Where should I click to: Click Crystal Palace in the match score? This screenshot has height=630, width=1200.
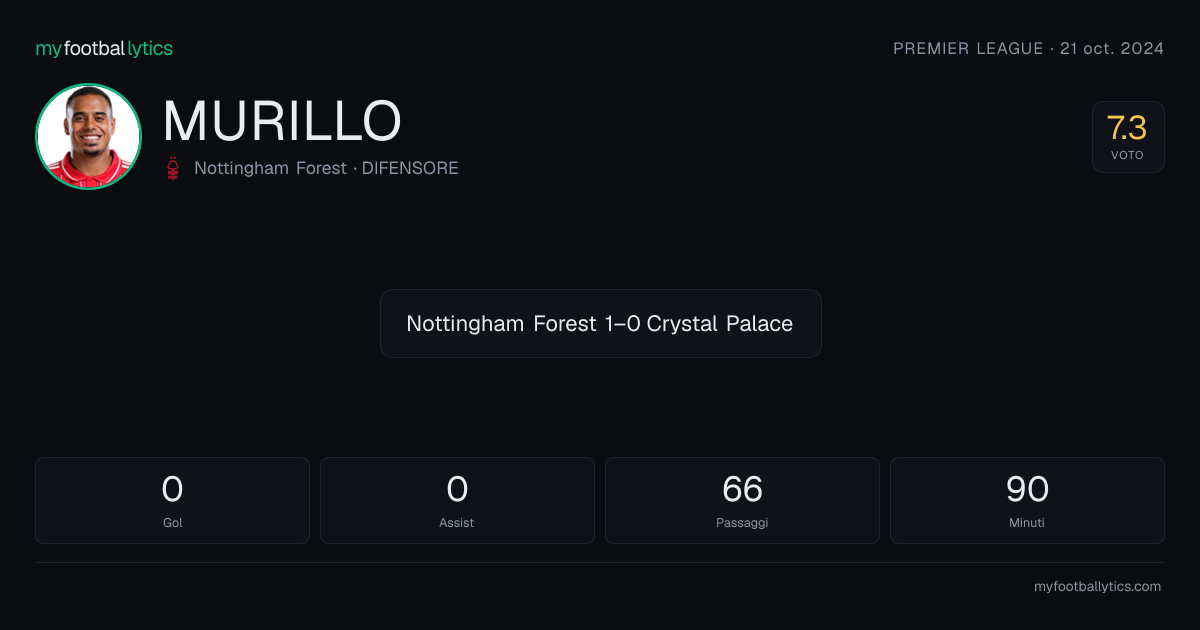coord(720,324)
